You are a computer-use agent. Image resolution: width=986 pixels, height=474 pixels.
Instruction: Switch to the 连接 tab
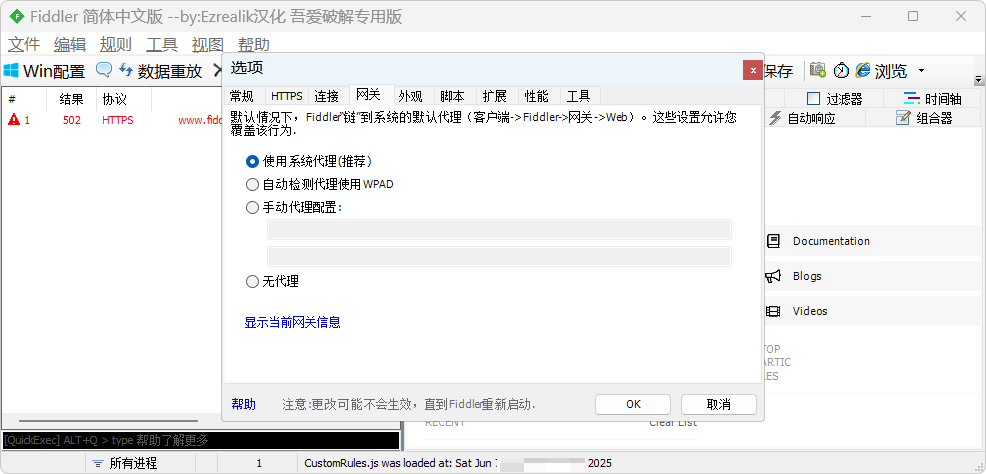tap(327, 96)
